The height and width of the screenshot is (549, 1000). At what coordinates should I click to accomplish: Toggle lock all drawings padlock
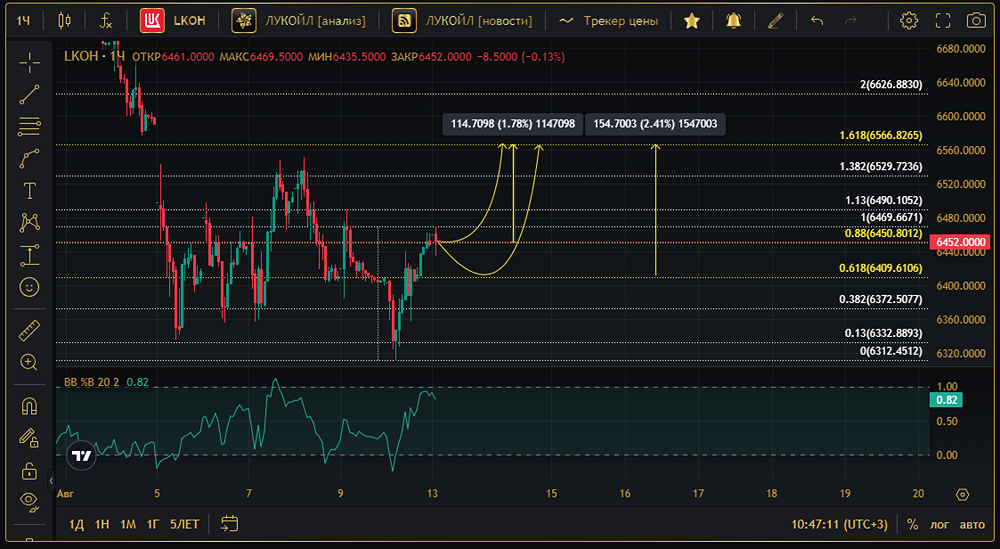click(29, 471)
